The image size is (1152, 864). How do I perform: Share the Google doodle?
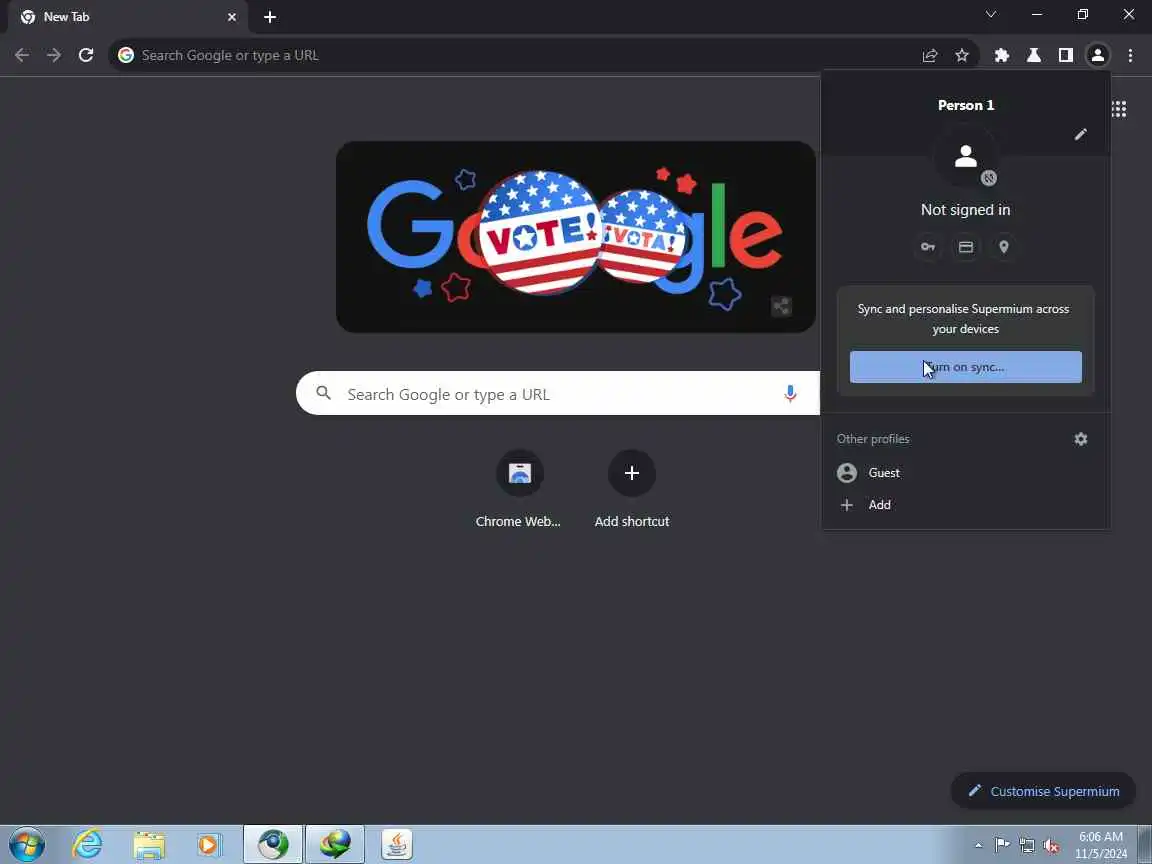coord(781,306)
